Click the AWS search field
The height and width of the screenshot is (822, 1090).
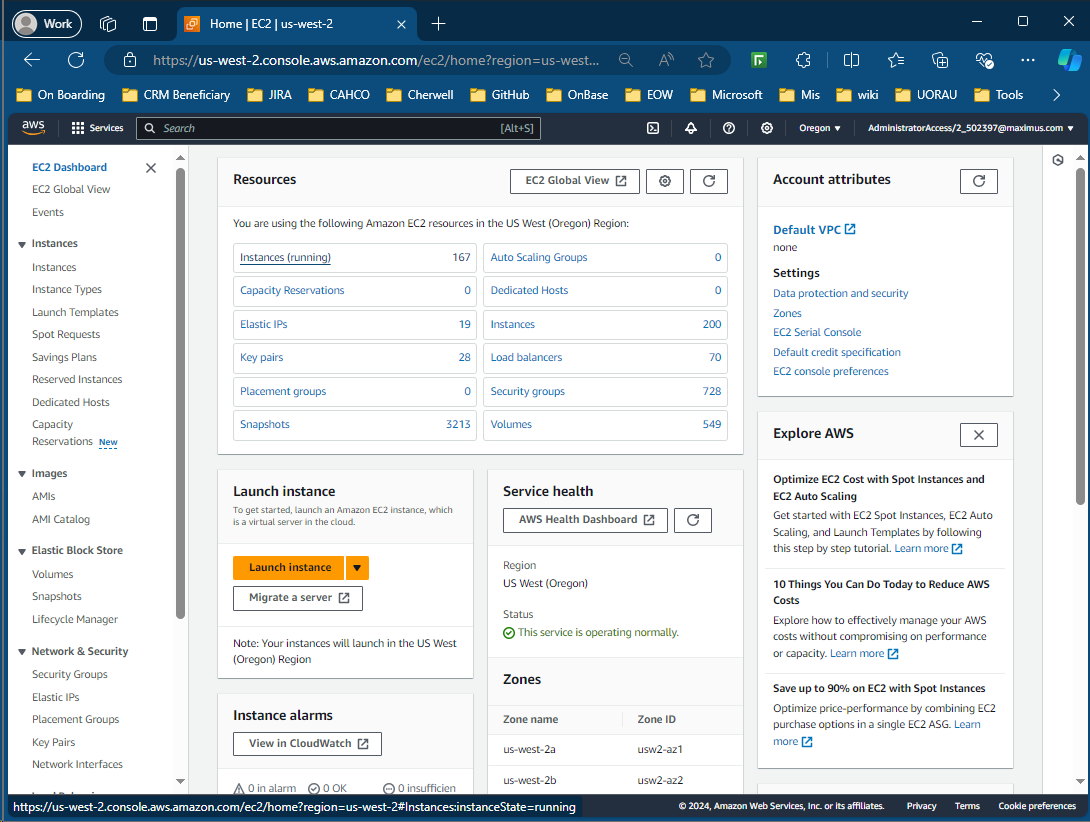click(339, 128)
